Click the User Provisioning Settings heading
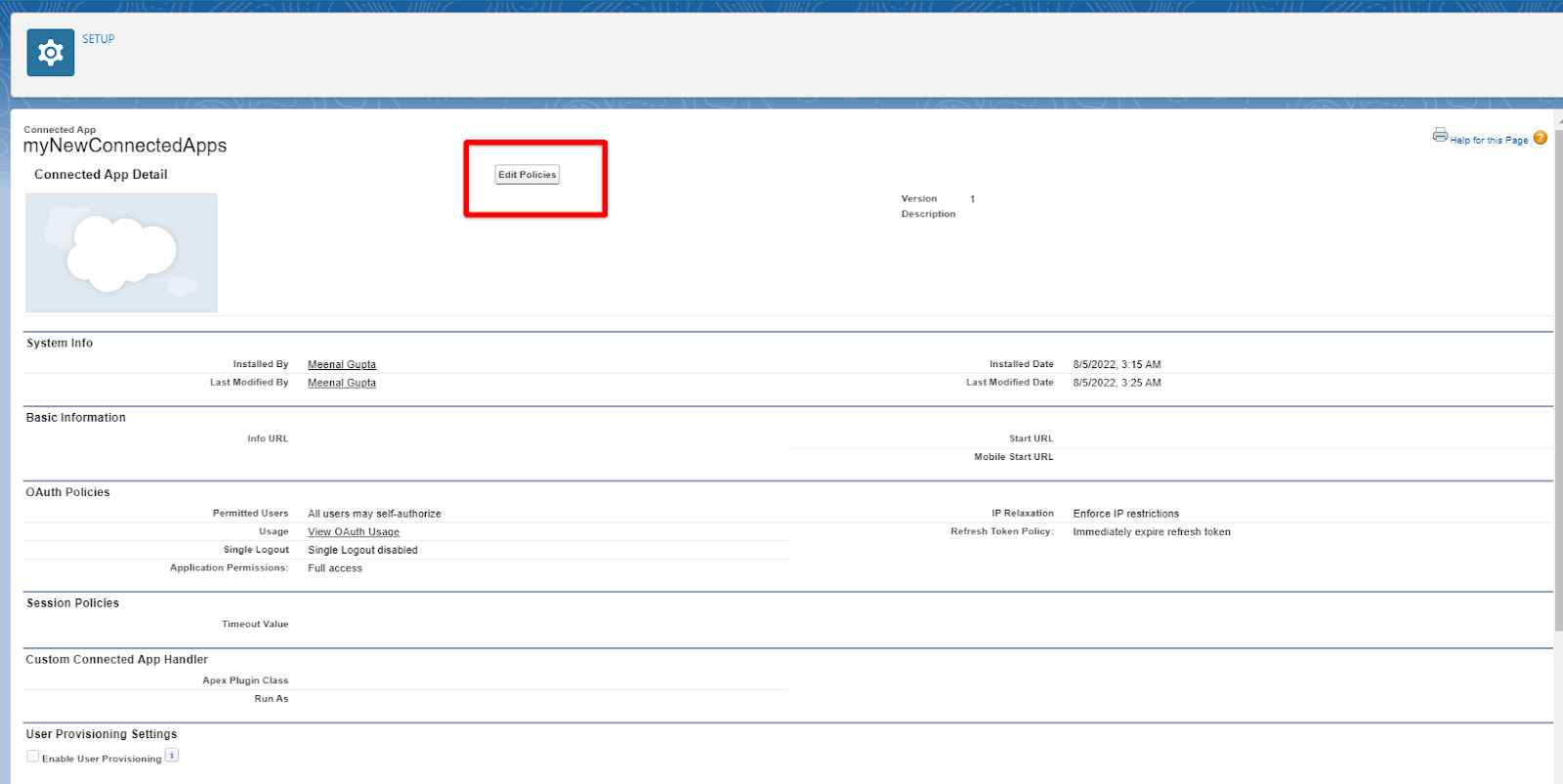Viewport: 1563px width, 784px height. (102, 734)
